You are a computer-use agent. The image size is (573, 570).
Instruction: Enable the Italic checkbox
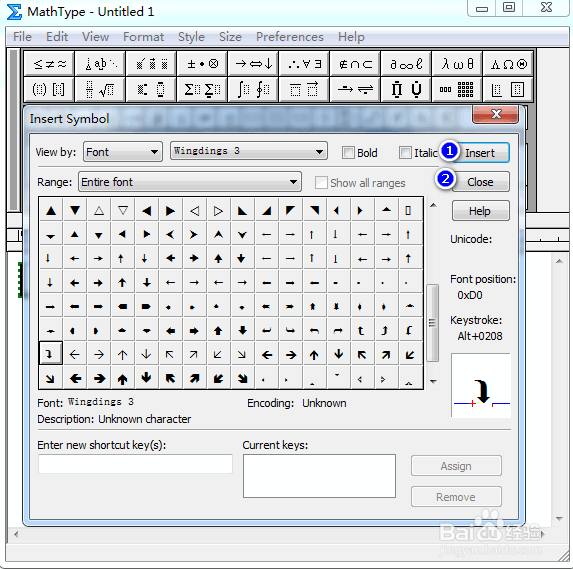coord(405,152)
